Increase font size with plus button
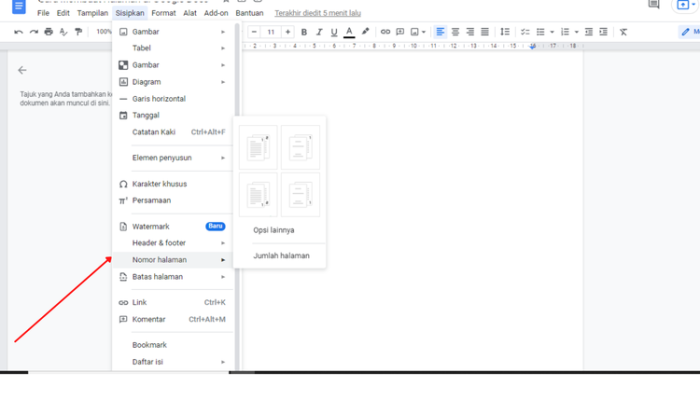This screenshot has height=400, width=700. [288, 32]
